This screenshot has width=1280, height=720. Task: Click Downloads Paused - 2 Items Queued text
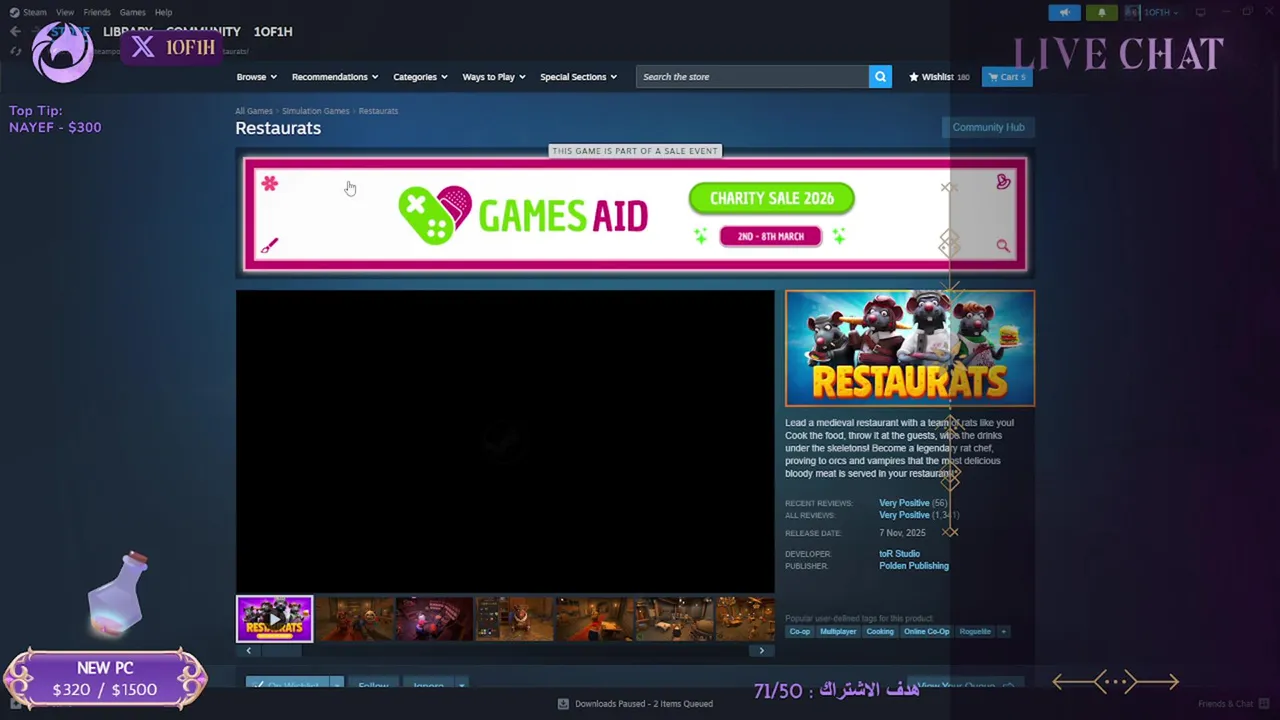tap(644, 704)
